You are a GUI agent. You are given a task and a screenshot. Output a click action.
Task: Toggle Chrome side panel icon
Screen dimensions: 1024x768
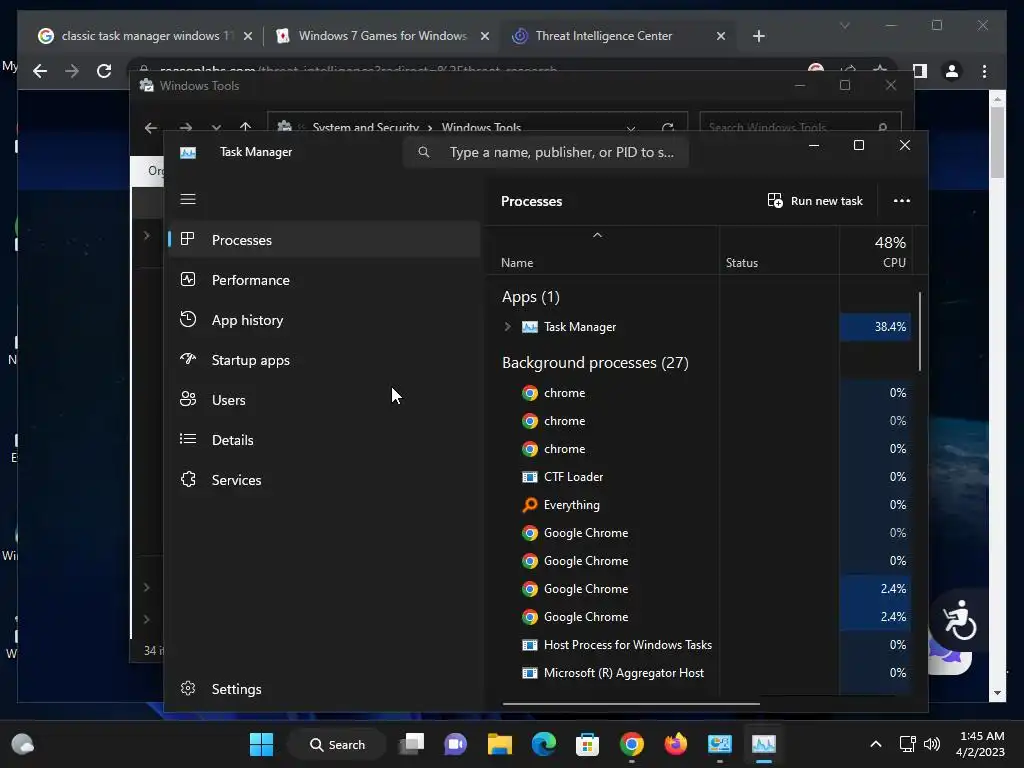(920, 71)
